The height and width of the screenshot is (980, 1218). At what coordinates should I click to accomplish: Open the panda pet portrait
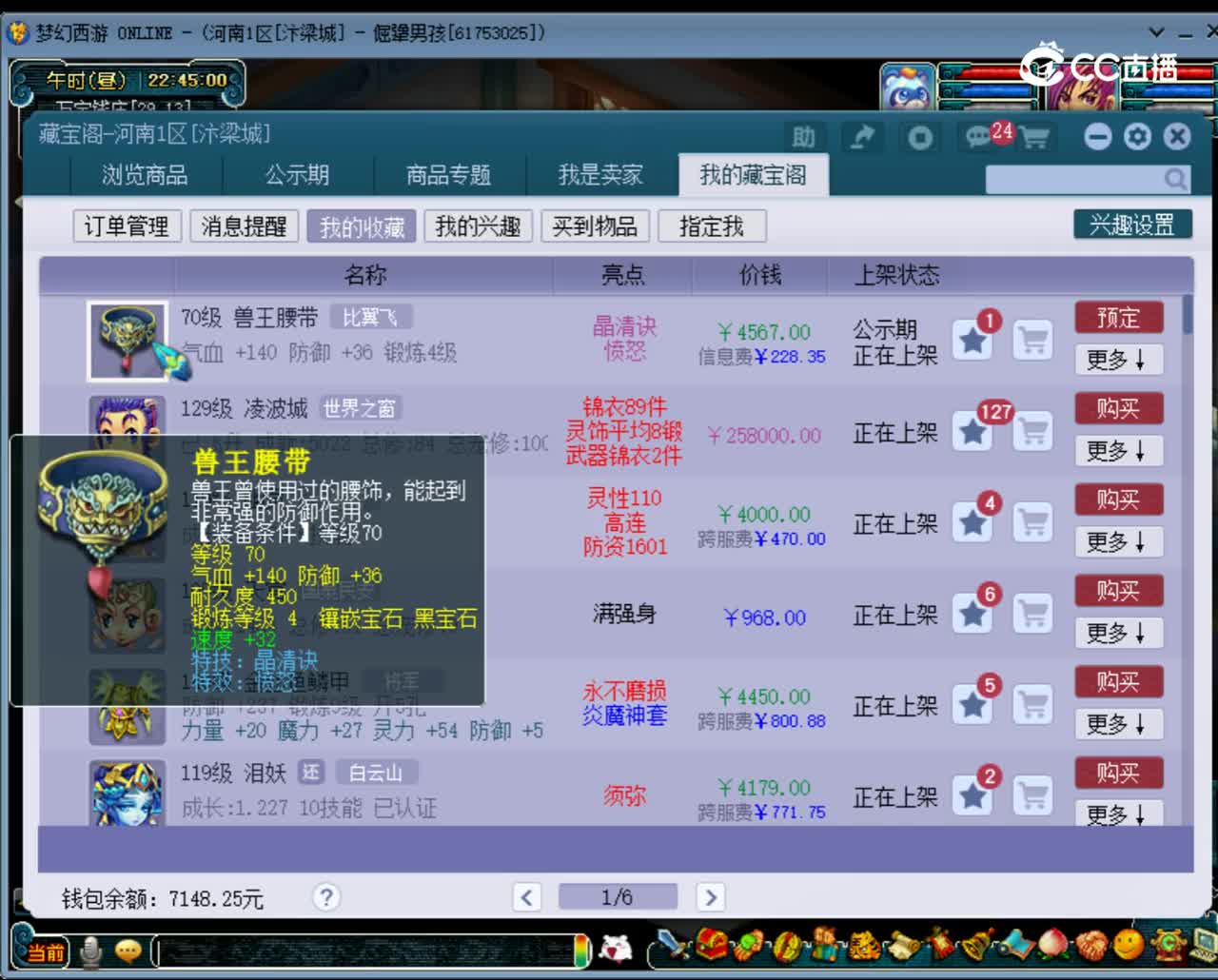908,88
